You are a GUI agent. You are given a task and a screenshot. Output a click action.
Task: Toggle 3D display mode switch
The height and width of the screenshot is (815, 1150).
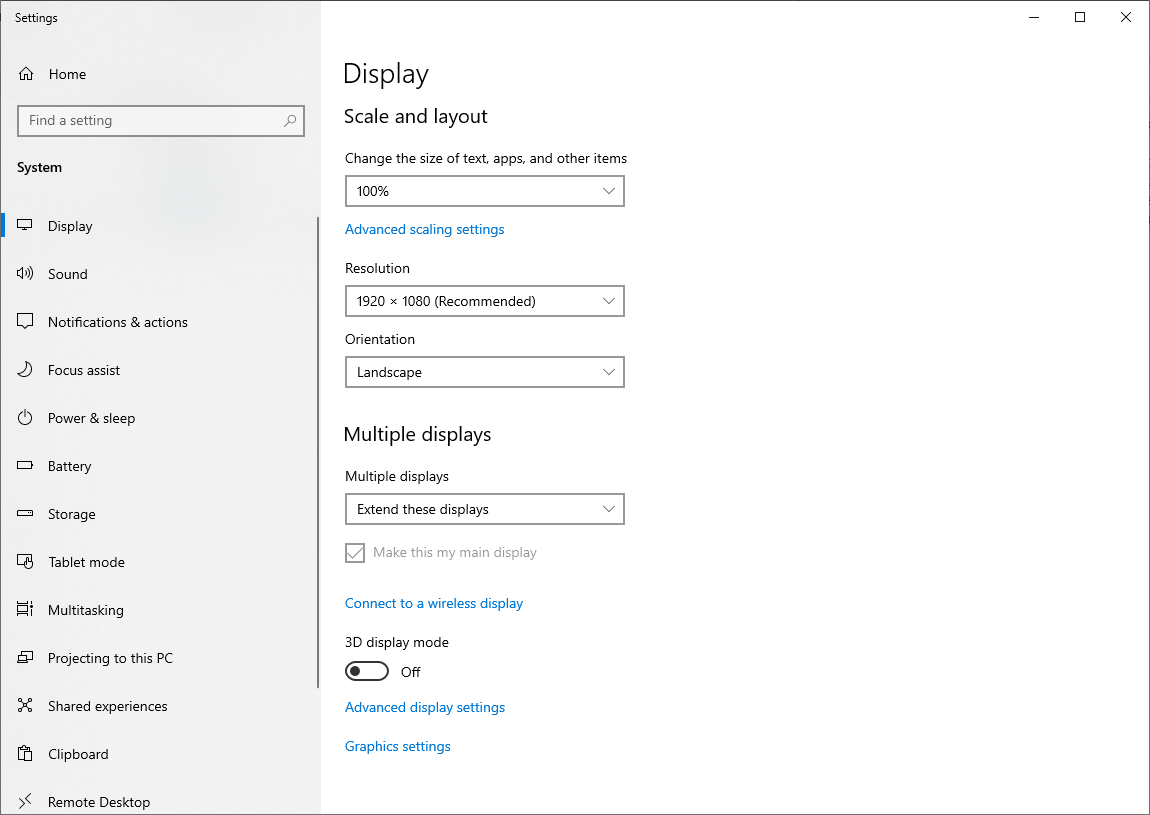pos(367,671)
